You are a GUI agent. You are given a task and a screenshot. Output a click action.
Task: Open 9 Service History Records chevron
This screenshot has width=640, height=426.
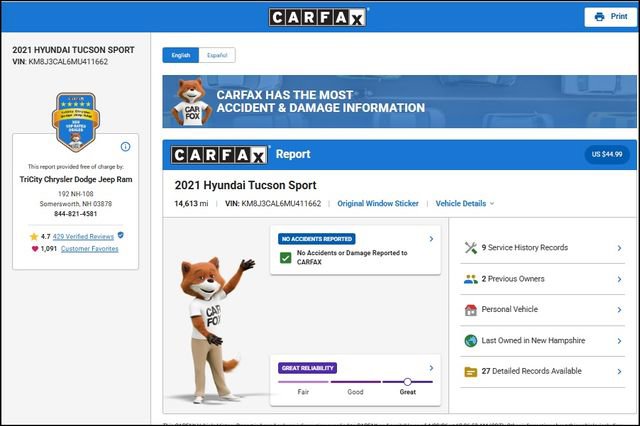click(x=619, y=248)
